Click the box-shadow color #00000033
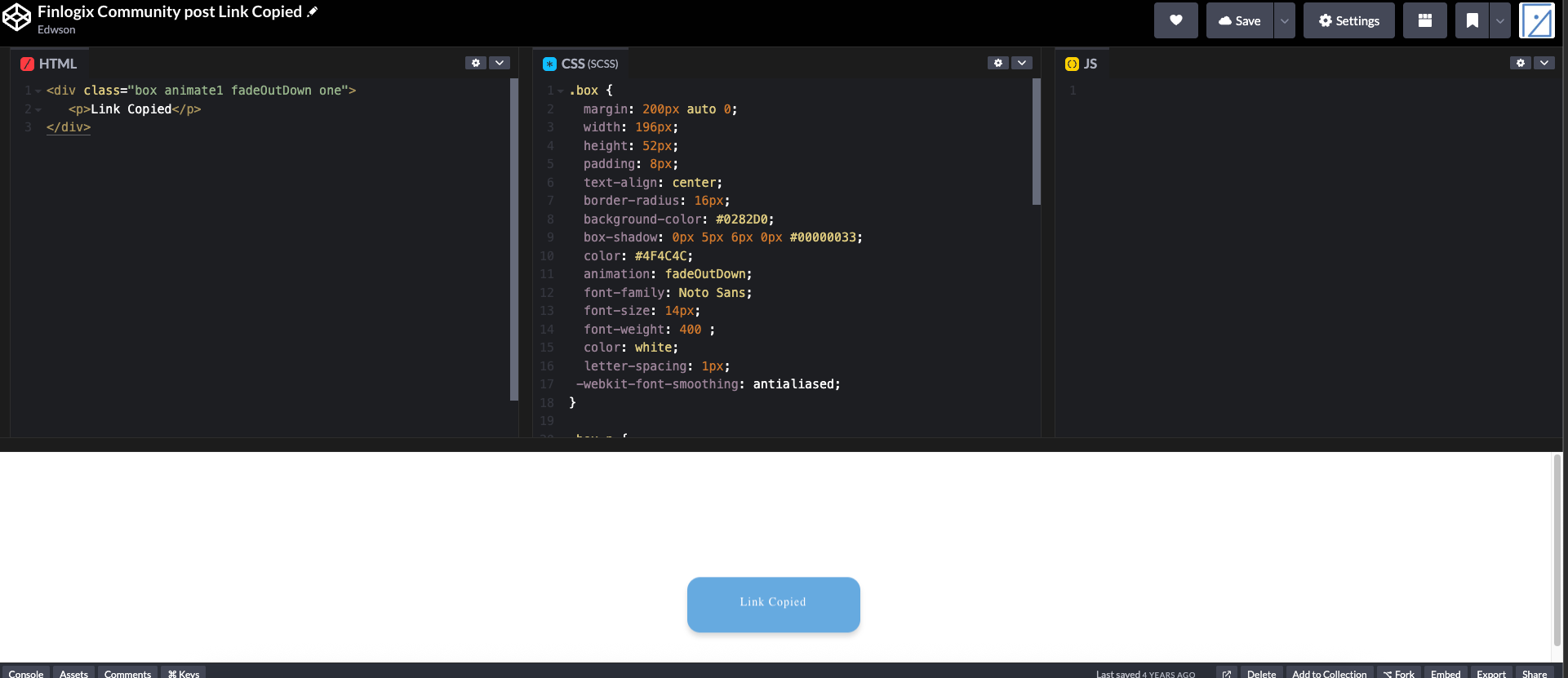This screenshot has height=678, width=1568. pyautogui.click(x=823, y=237)
